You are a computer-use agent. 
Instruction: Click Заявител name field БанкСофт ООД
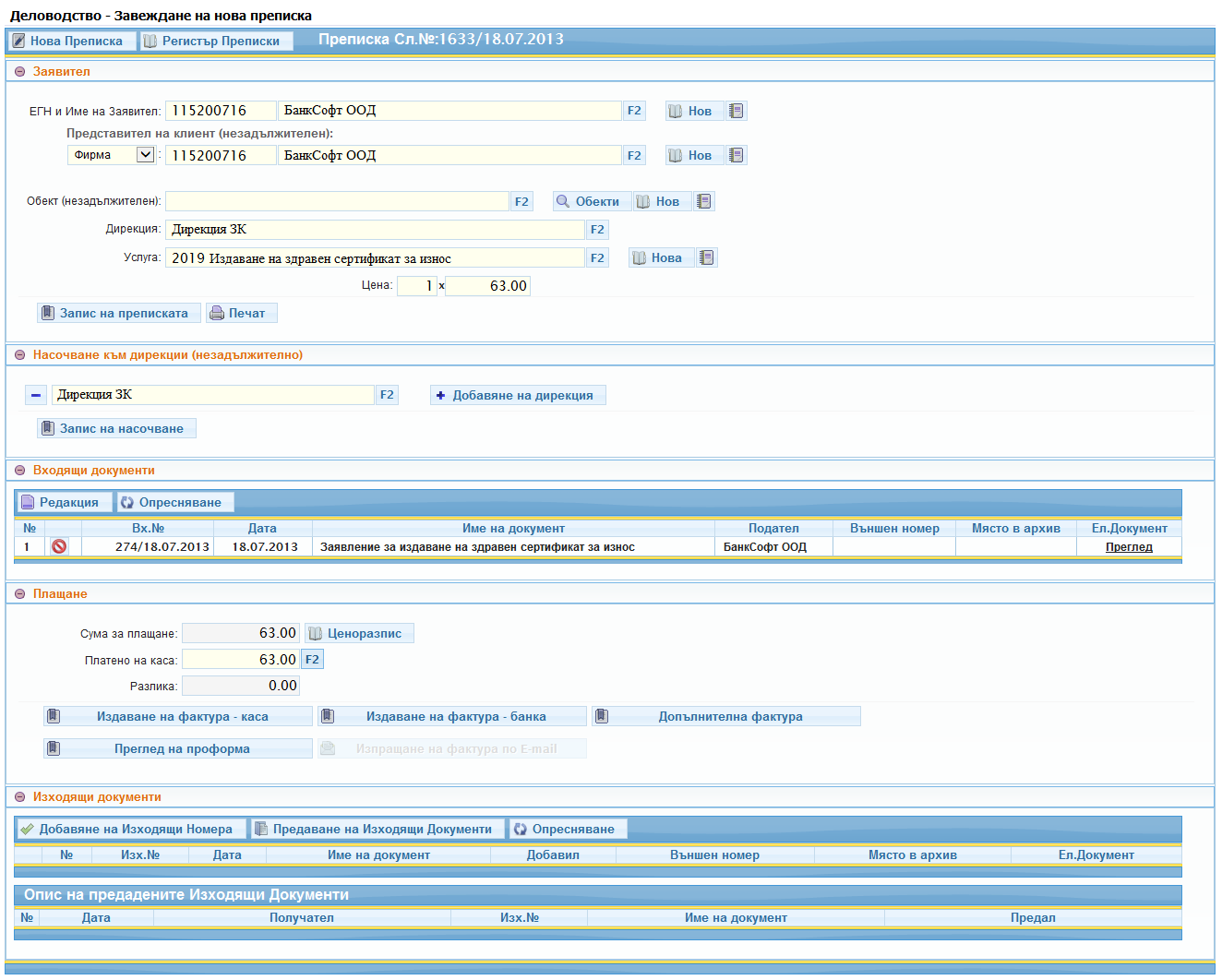(449, 111)
